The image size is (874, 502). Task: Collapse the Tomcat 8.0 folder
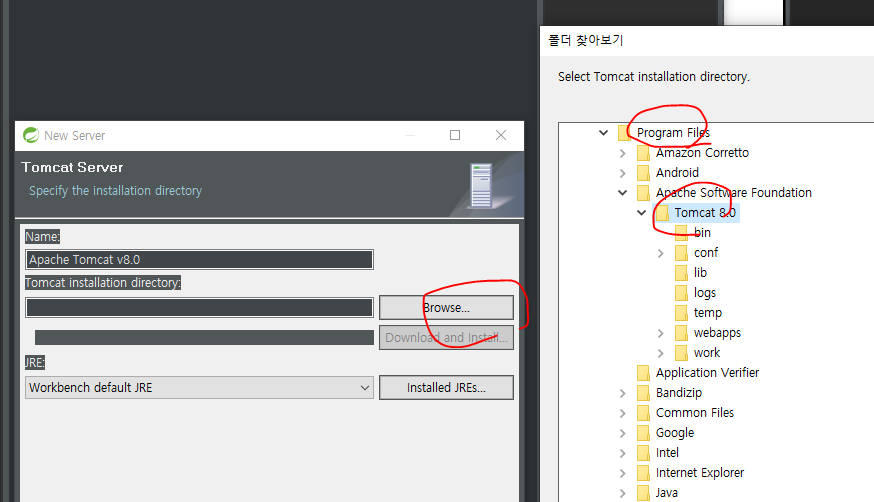pyautogui.click(x=641, y=213)
